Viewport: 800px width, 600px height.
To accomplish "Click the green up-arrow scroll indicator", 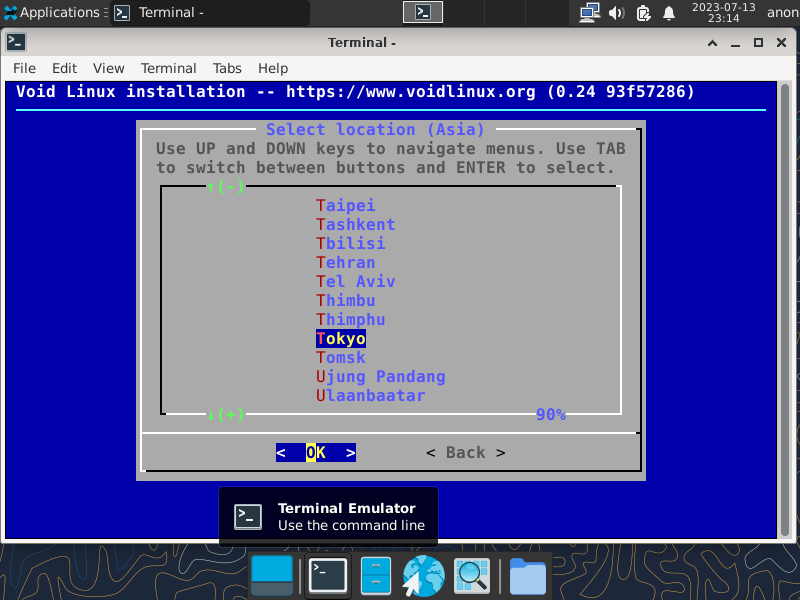I will 225,187.
